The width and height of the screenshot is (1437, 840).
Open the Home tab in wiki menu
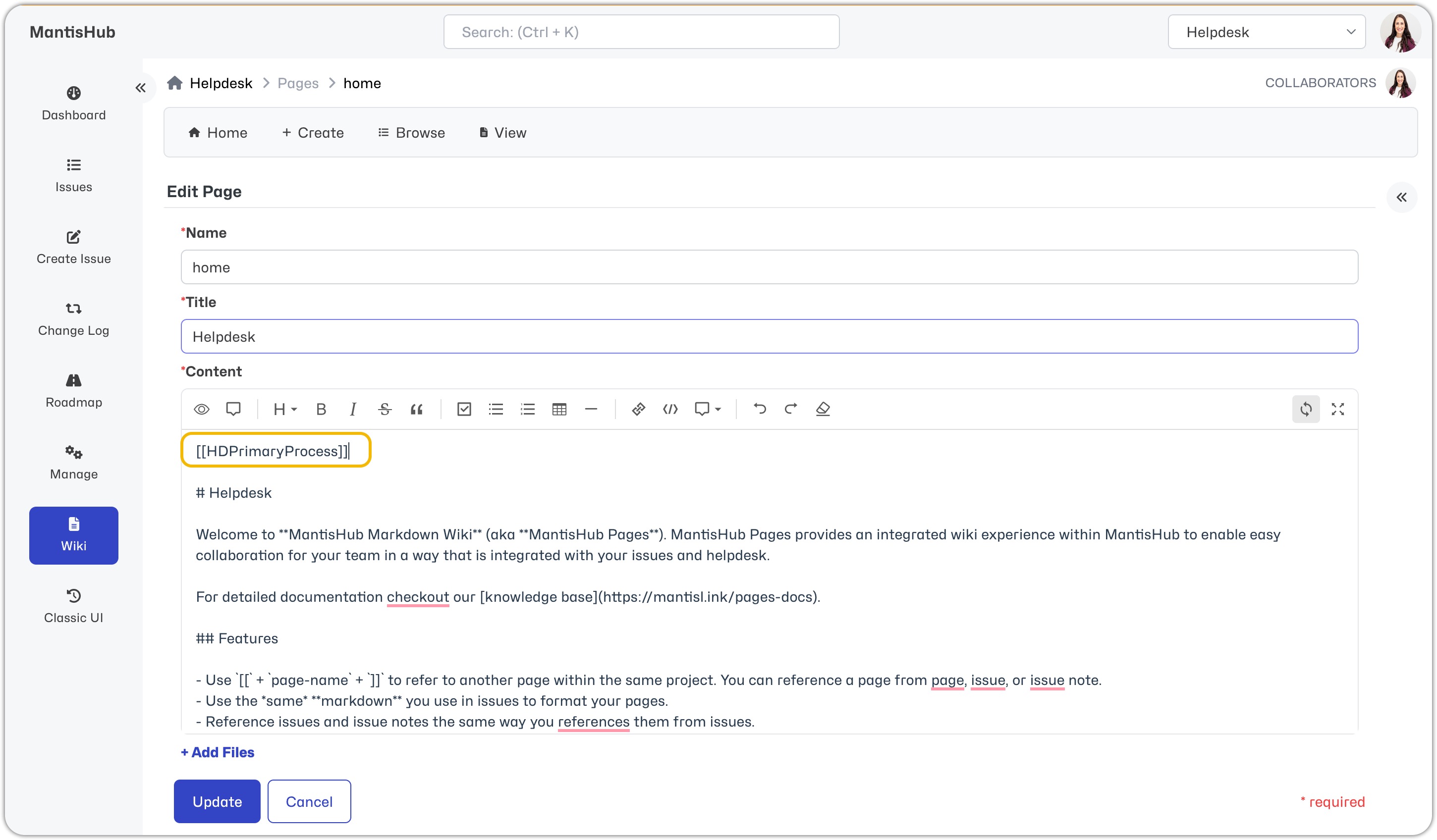[218, 133]
